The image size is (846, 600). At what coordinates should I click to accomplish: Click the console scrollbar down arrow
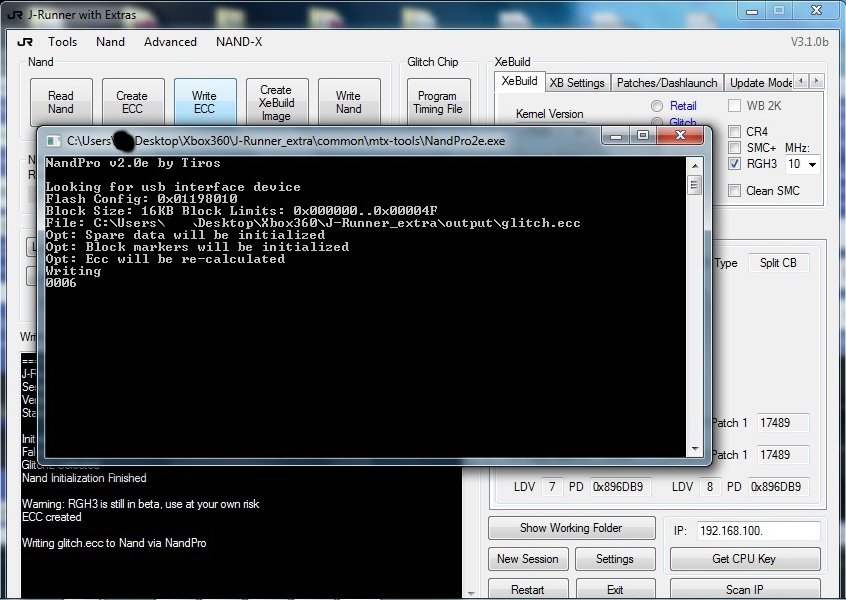pos(695,449)
